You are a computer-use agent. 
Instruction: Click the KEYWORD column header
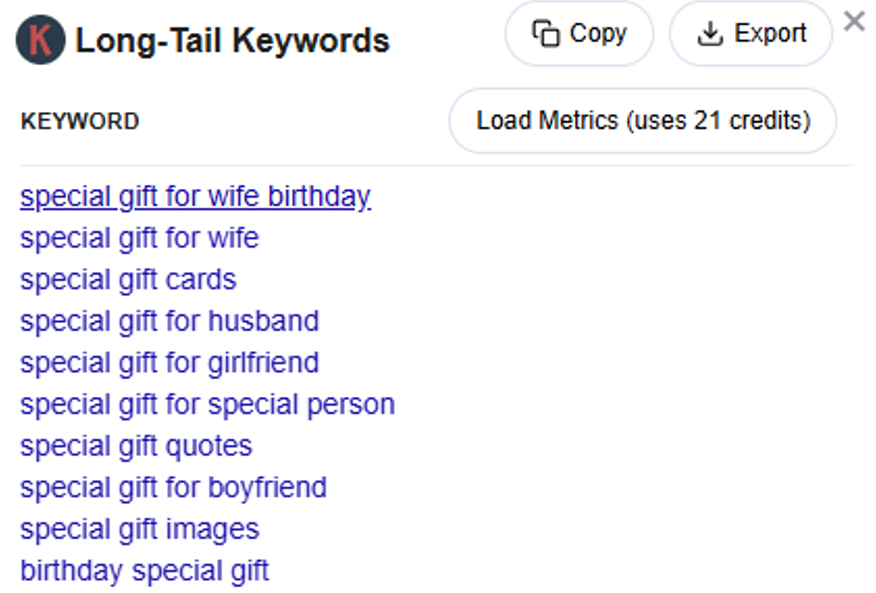point(80,122)
